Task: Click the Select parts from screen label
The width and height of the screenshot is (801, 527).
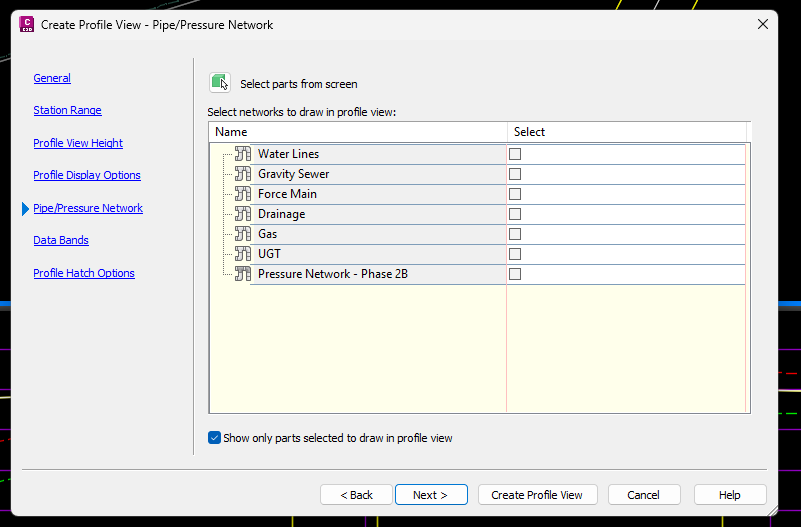Action: 299,84
